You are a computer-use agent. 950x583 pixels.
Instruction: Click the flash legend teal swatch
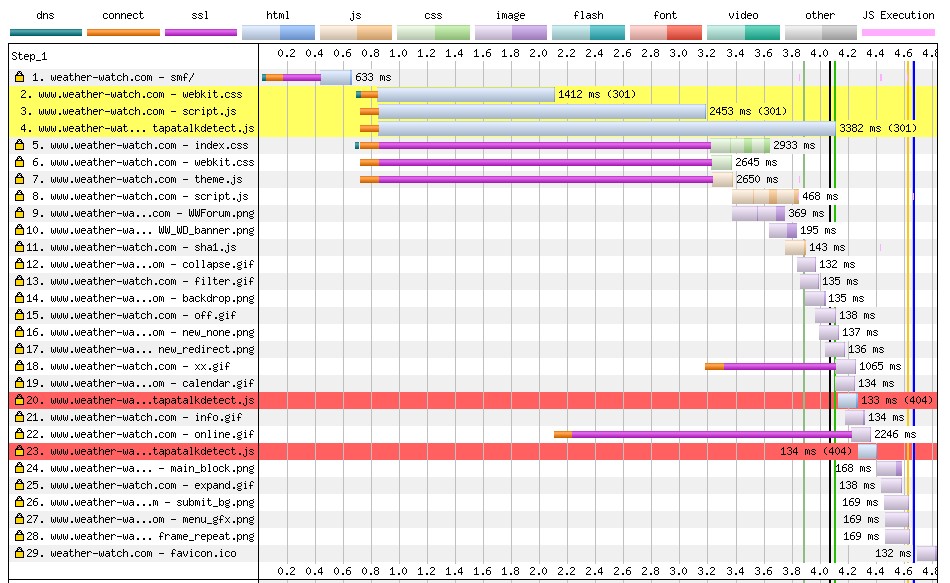click(588, 33)
